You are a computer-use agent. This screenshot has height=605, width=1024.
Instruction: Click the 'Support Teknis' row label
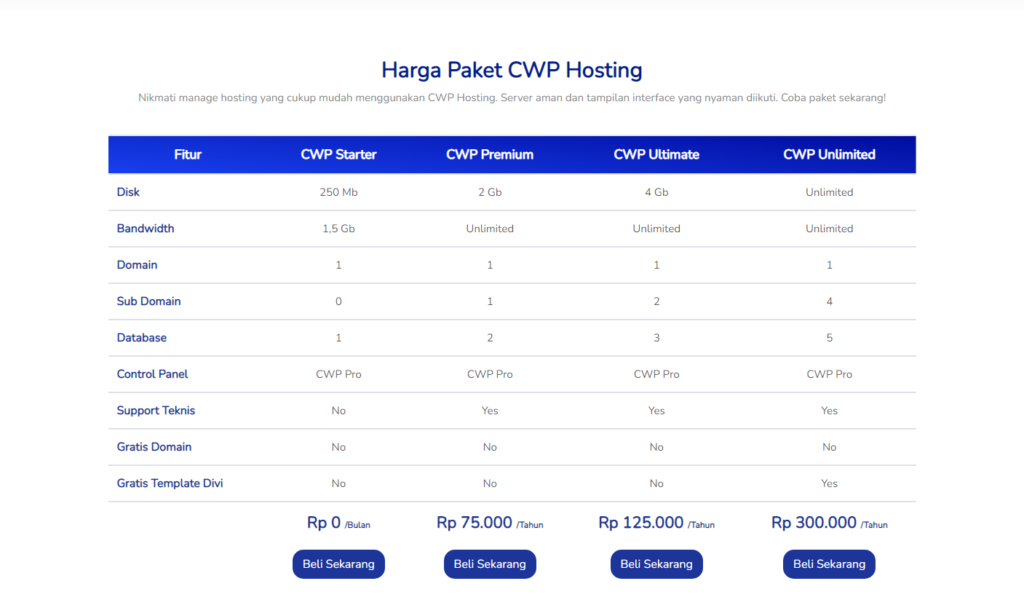[x=156, y=410]
